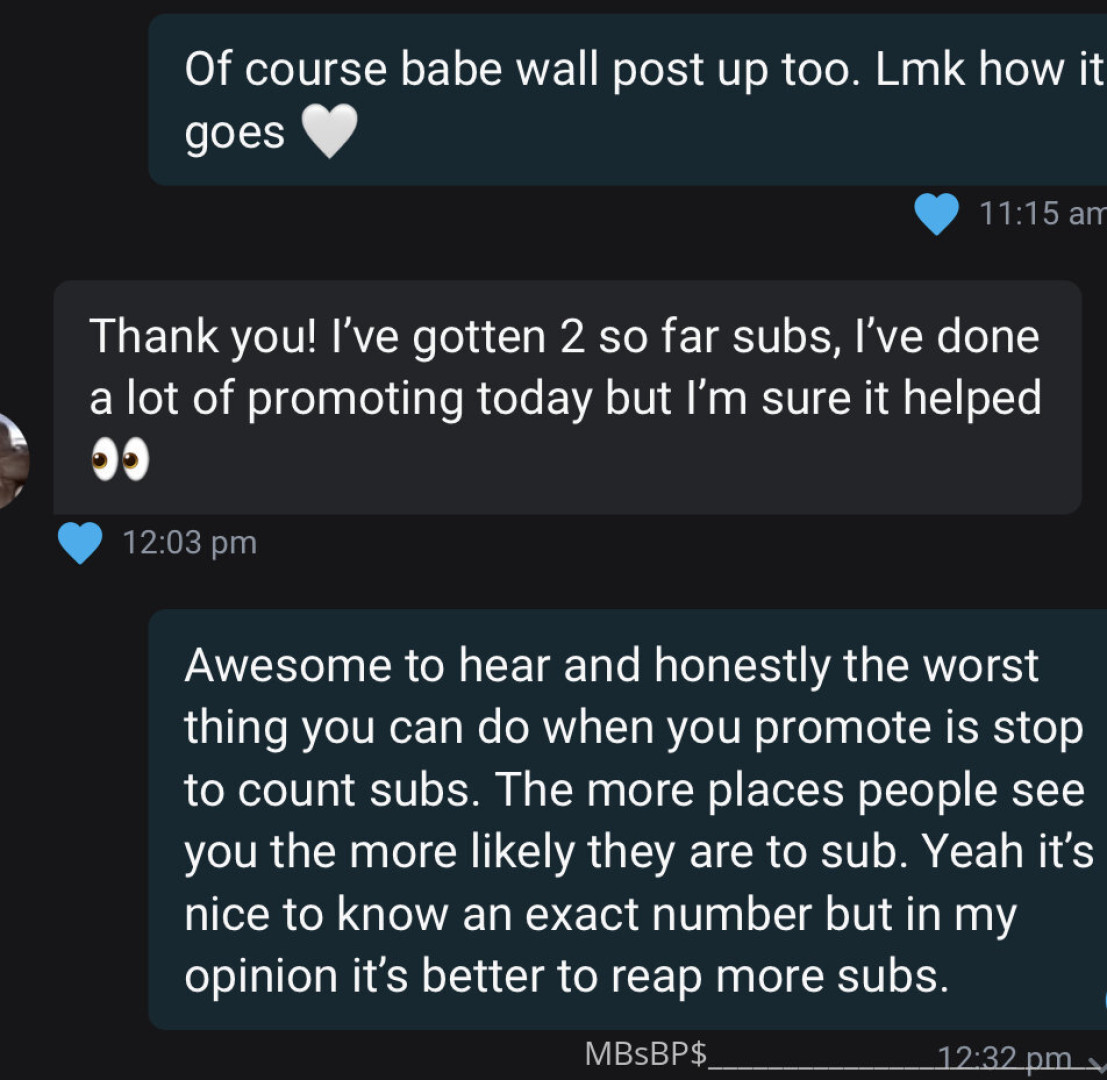Screen dimensions: 1107x1080
Task: Select the "Of course babe wall post" message
Action: (628, 100)
